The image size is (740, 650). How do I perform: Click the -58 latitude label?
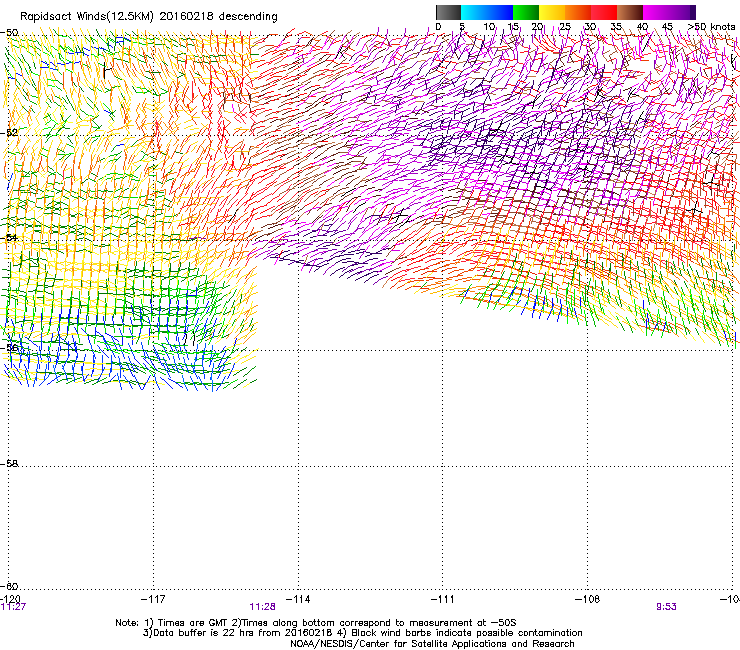pos(9,464)
